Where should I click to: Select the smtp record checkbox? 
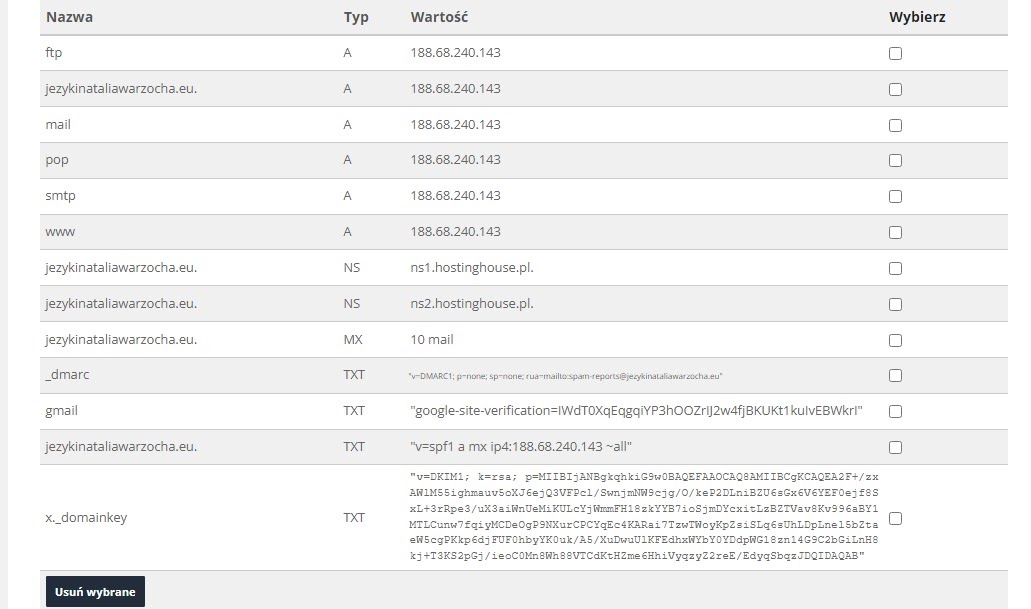tap(895, 197)
